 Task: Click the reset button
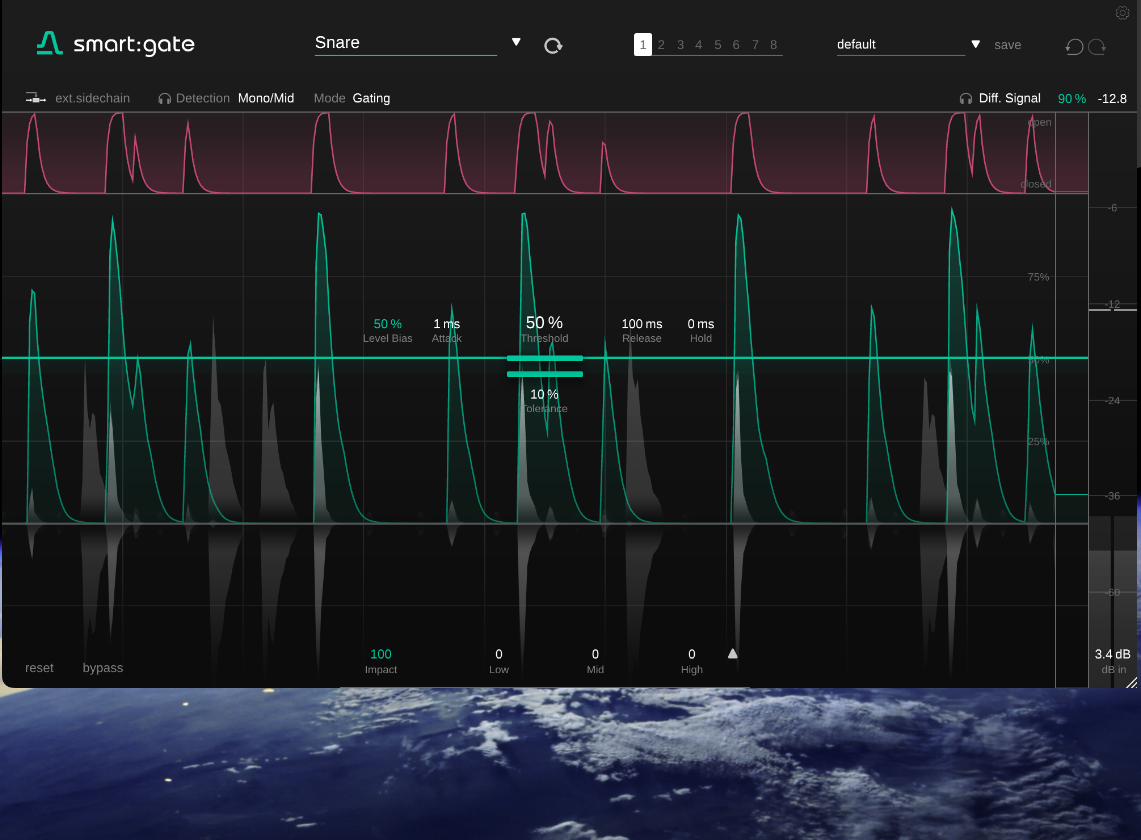click(40, 668)
